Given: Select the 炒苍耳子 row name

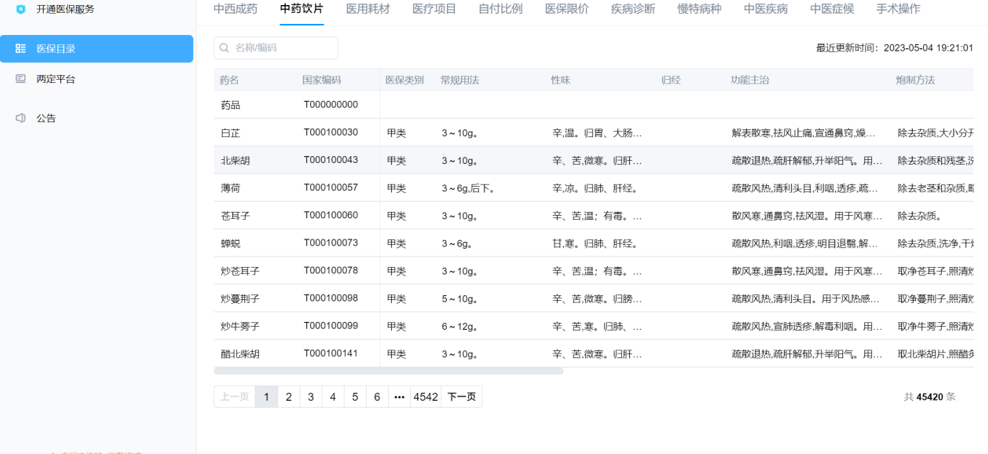Looking at the screenshot, I should pyautogui.click(x=240, y=271).
